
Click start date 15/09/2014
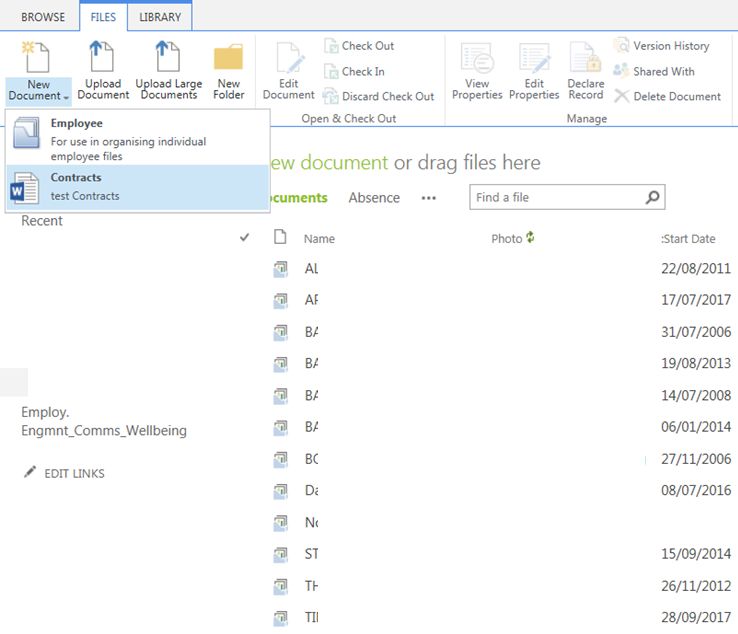(x=696, y=554)
